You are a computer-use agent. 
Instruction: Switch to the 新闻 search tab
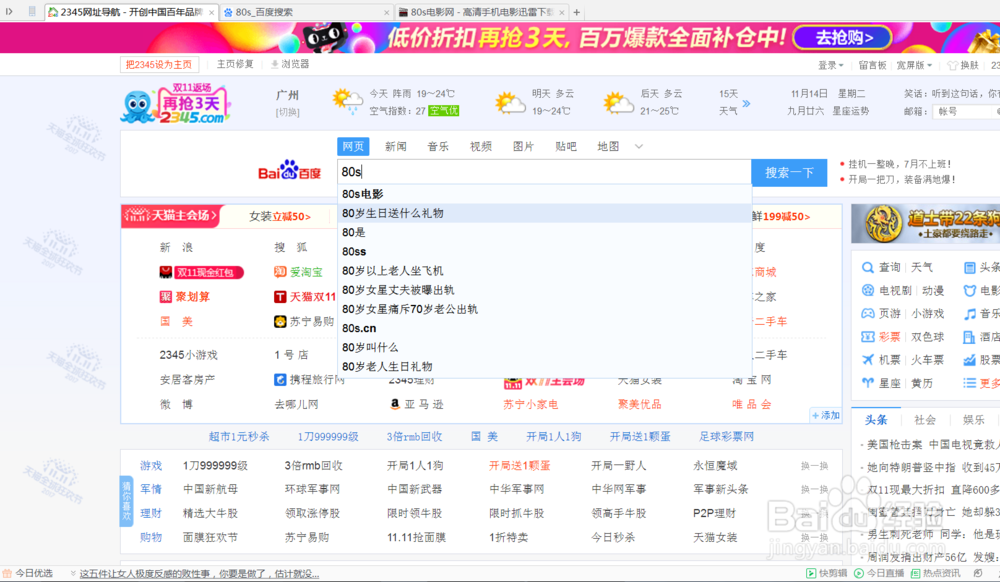click(394, 145)
